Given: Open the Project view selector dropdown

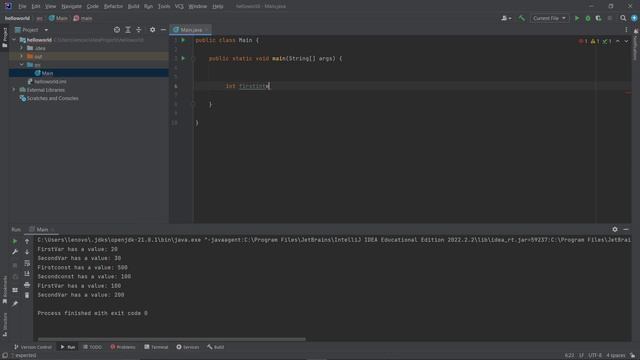Looking at the screenshot, I should point(32,30).
